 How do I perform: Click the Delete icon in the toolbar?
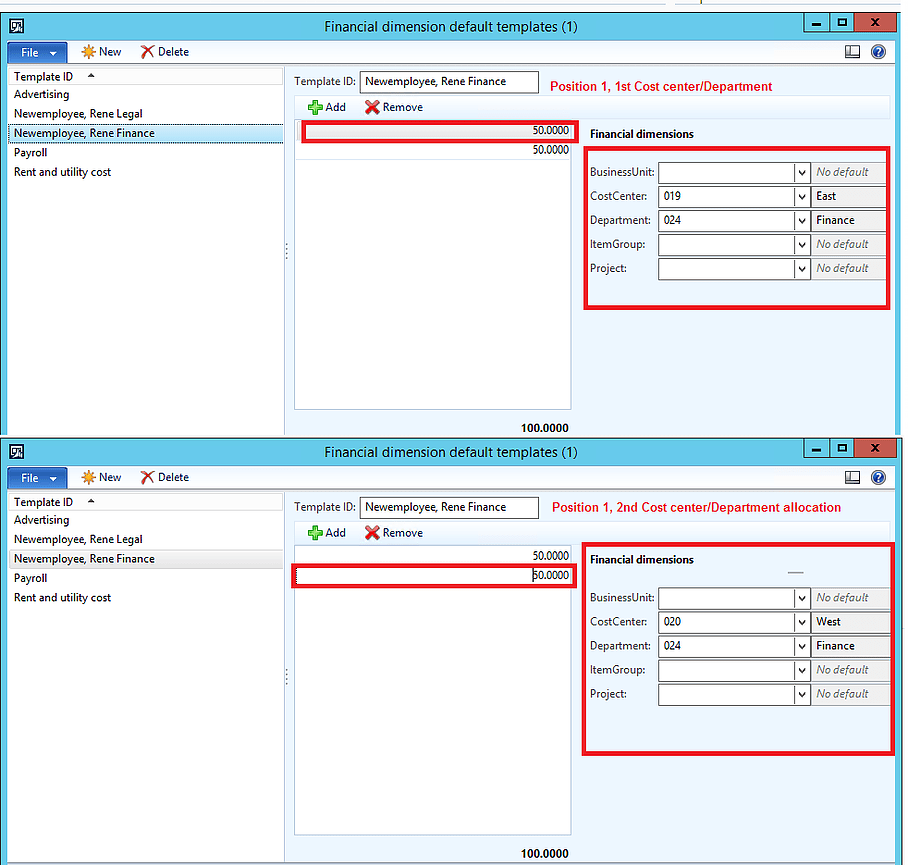click(163, 51)
